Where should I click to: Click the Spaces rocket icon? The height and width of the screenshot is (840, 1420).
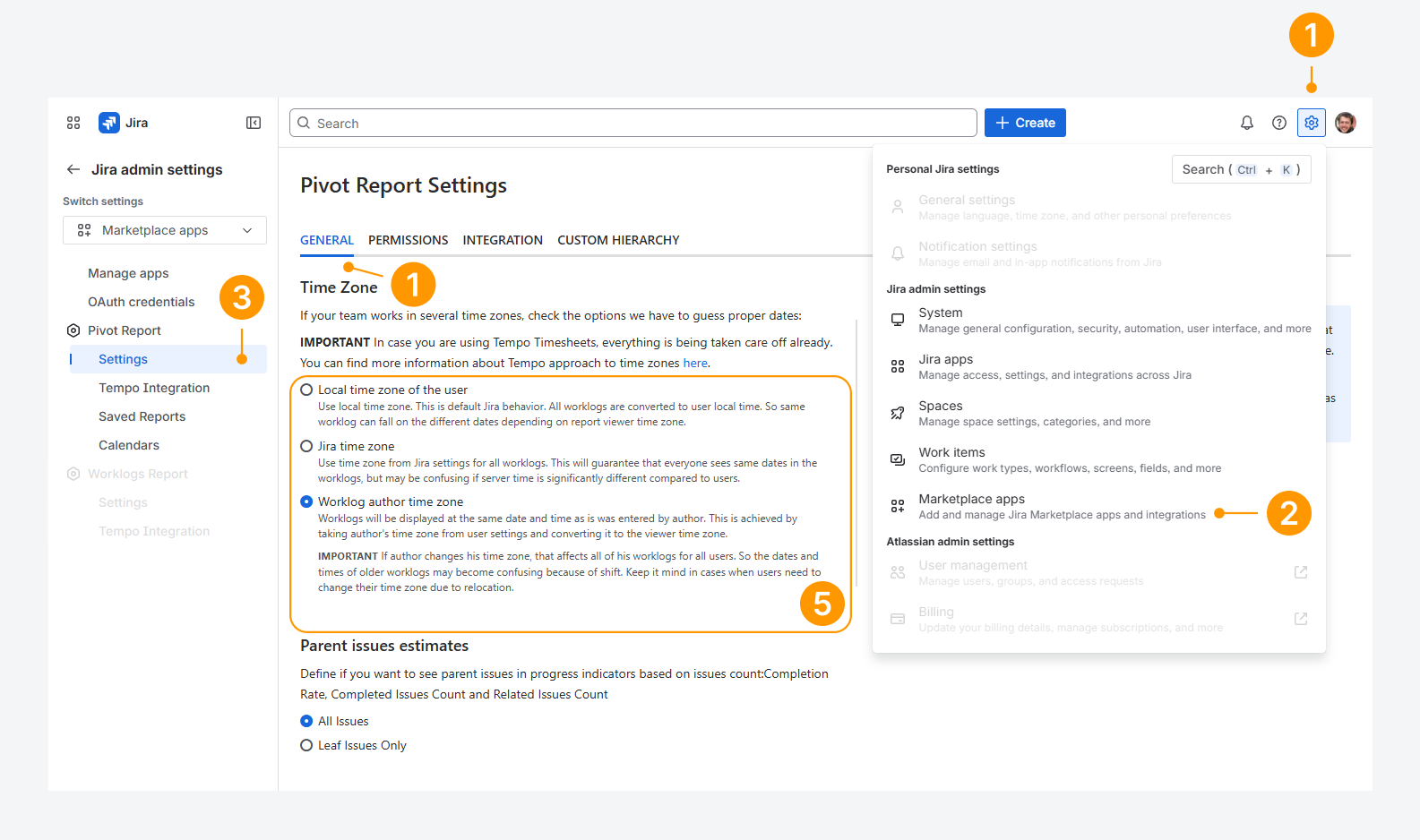(x=898, y=413)
